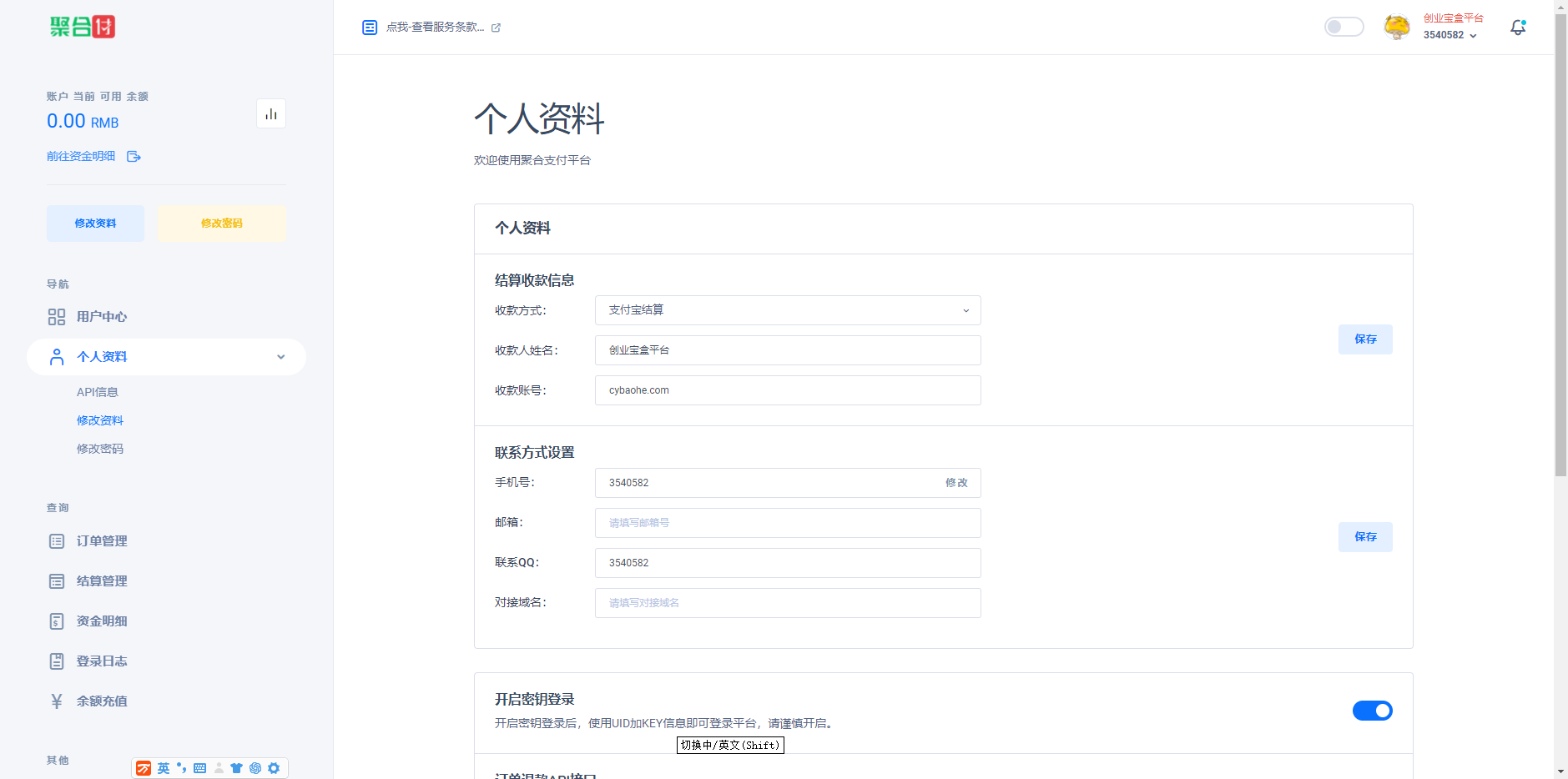View 资金明细 from the sidebar
Viewport: 1568px width, 779px height.
(102, 621)
